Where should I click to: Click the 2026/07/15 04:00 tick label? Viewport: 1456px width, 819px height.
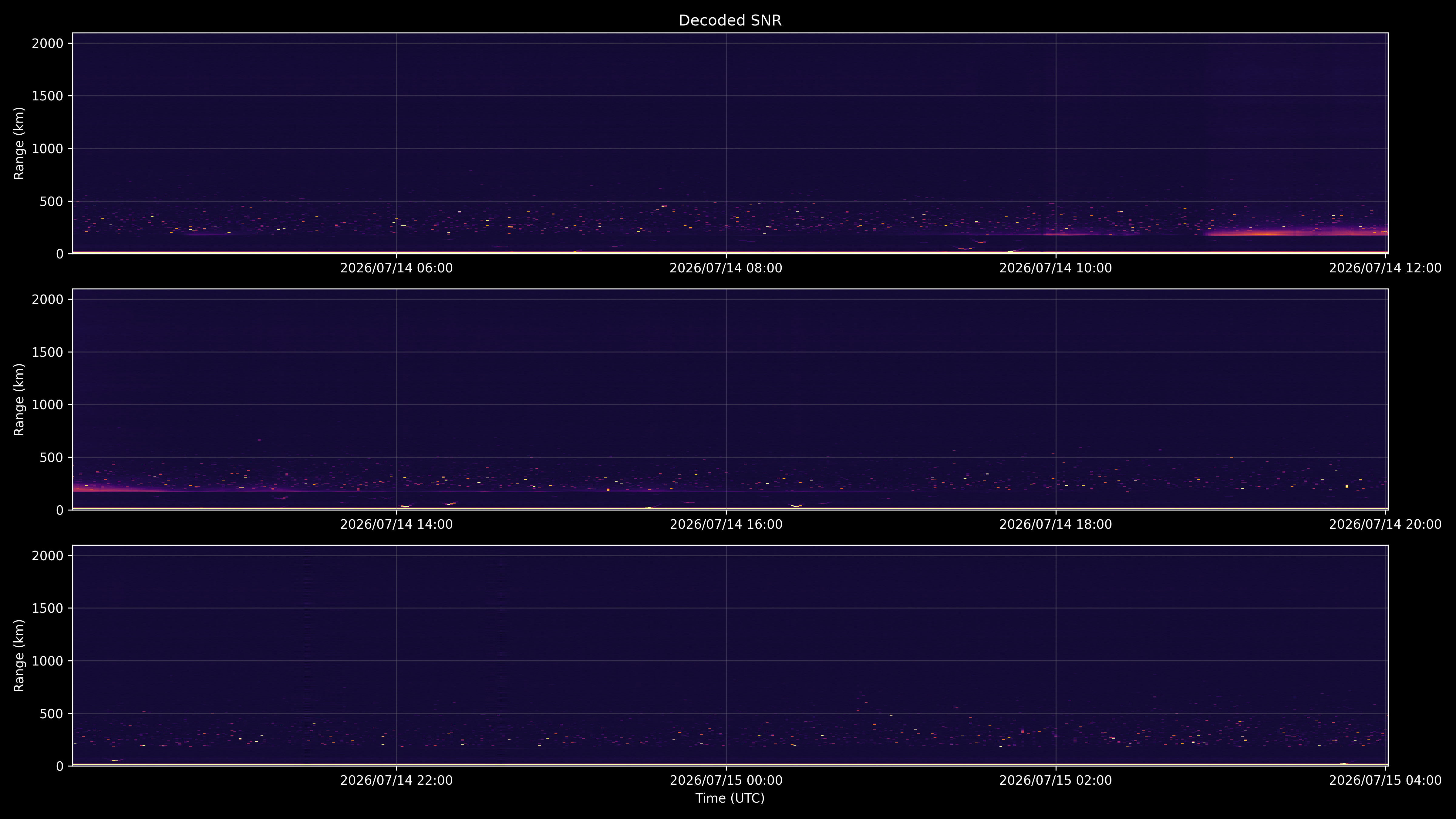coord(1385,780)
